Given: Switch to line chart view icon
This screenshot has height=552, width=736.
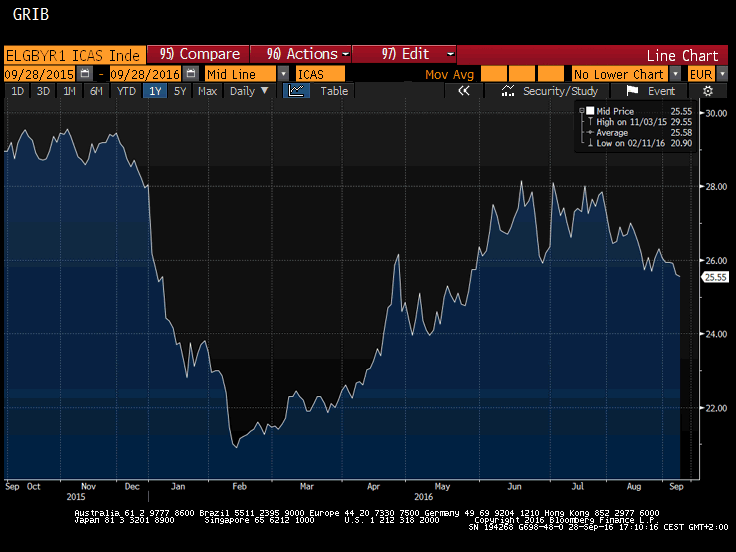Looking at the screenshot, I should (x=297, y=91).
